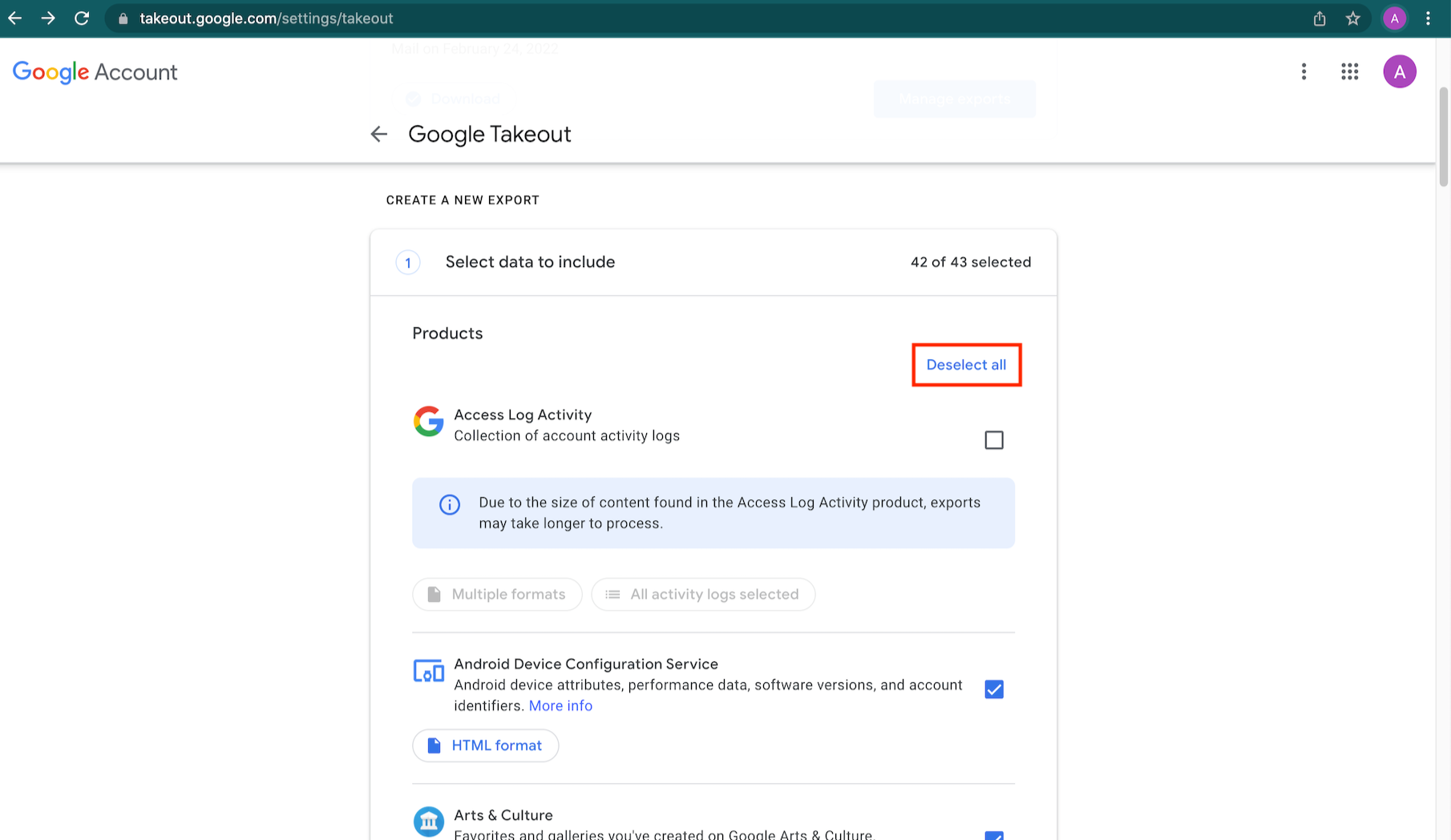Reload the Takeout page
The width and height of the screenshot is (1451, 840).
tap(82, 18)
